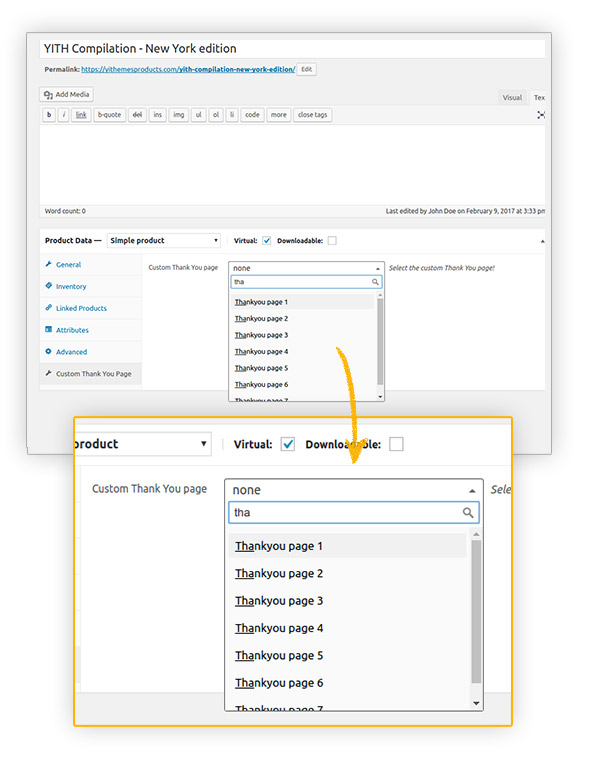Collapse the 'none' select in zoomed view
600x765 pixels.
(354, 490)
